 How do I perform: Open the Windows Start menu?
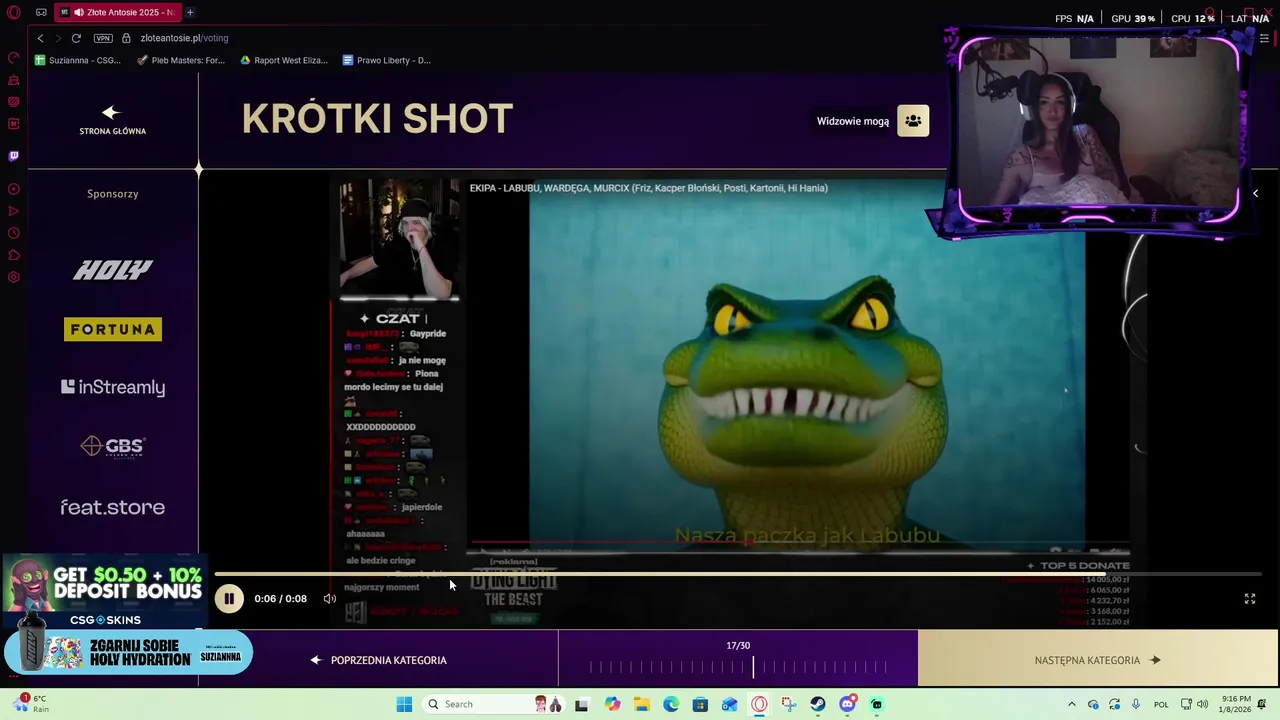click(x=404, y=704)
